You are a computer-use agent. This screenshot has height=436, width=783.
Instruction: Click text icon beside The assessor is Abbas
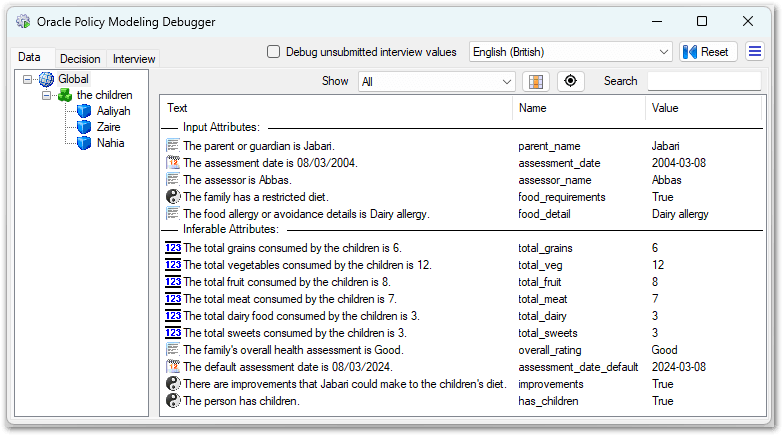click(x=173, y=180)
